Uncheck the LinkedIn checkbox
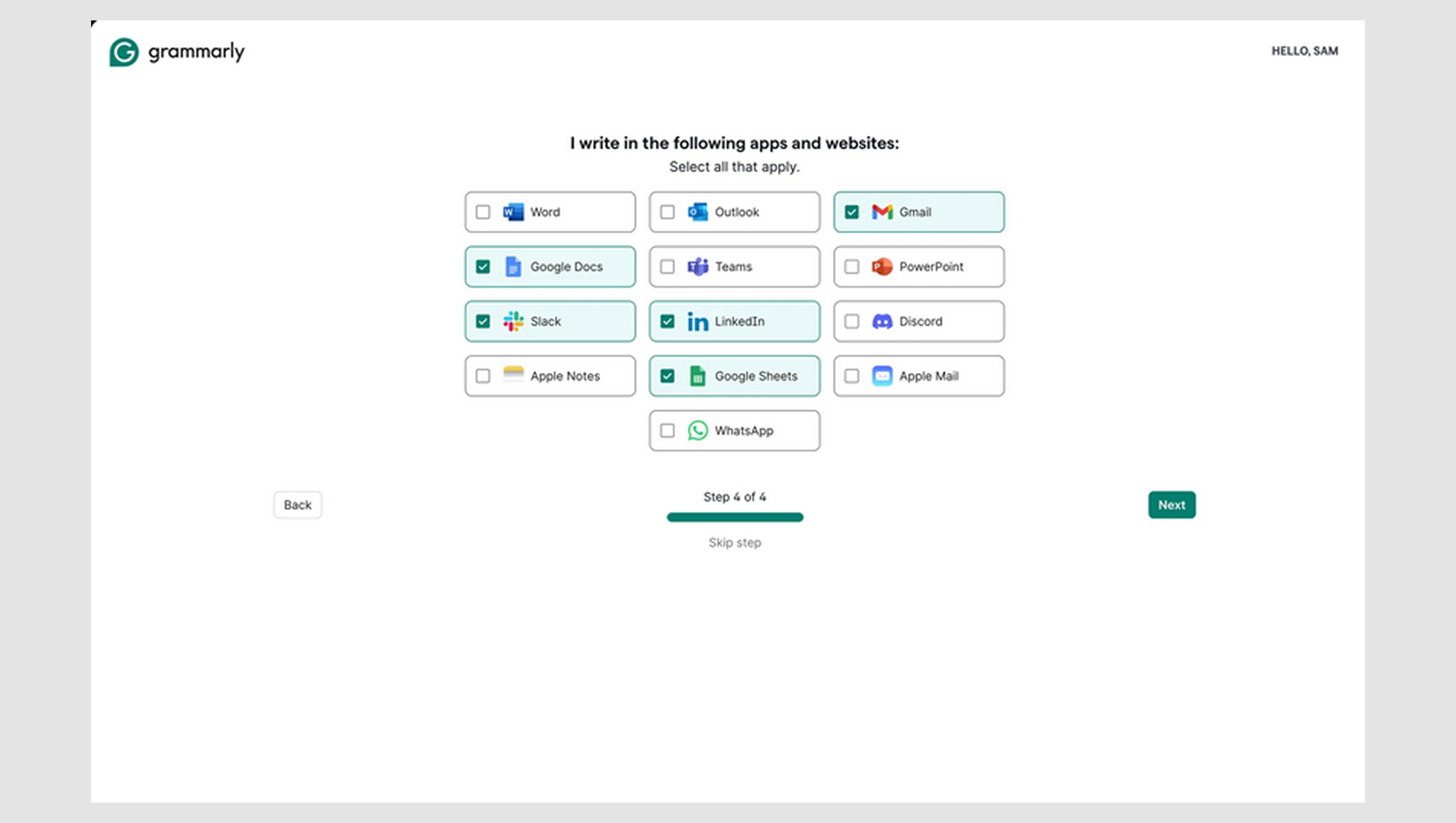The height and width of the screenshot is (823, 1456). (667, 321)
